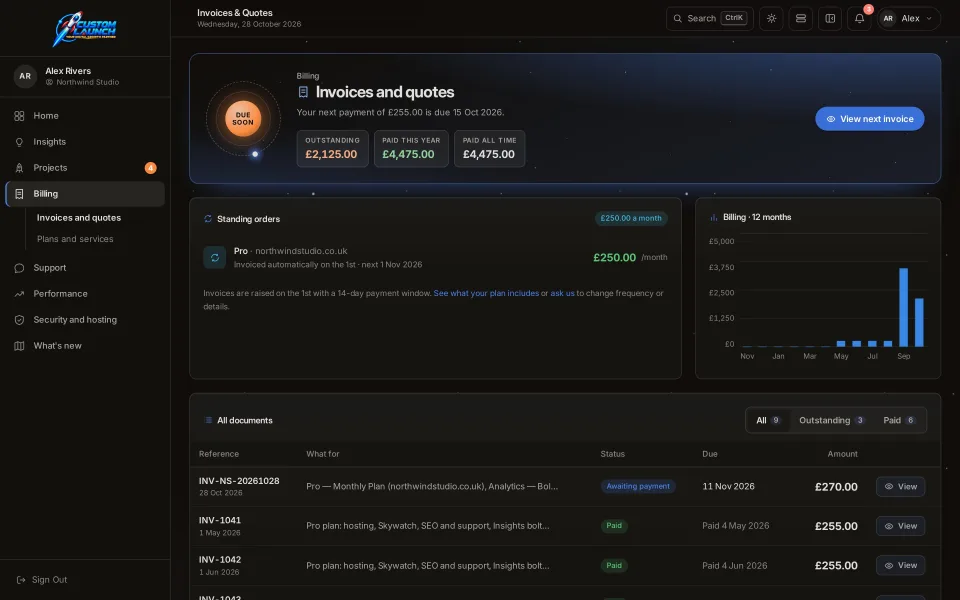The height and width of the screenshot is (600, 960).
Task: Select the Outstanding 3 filter tab
Action: coord(831,420)
